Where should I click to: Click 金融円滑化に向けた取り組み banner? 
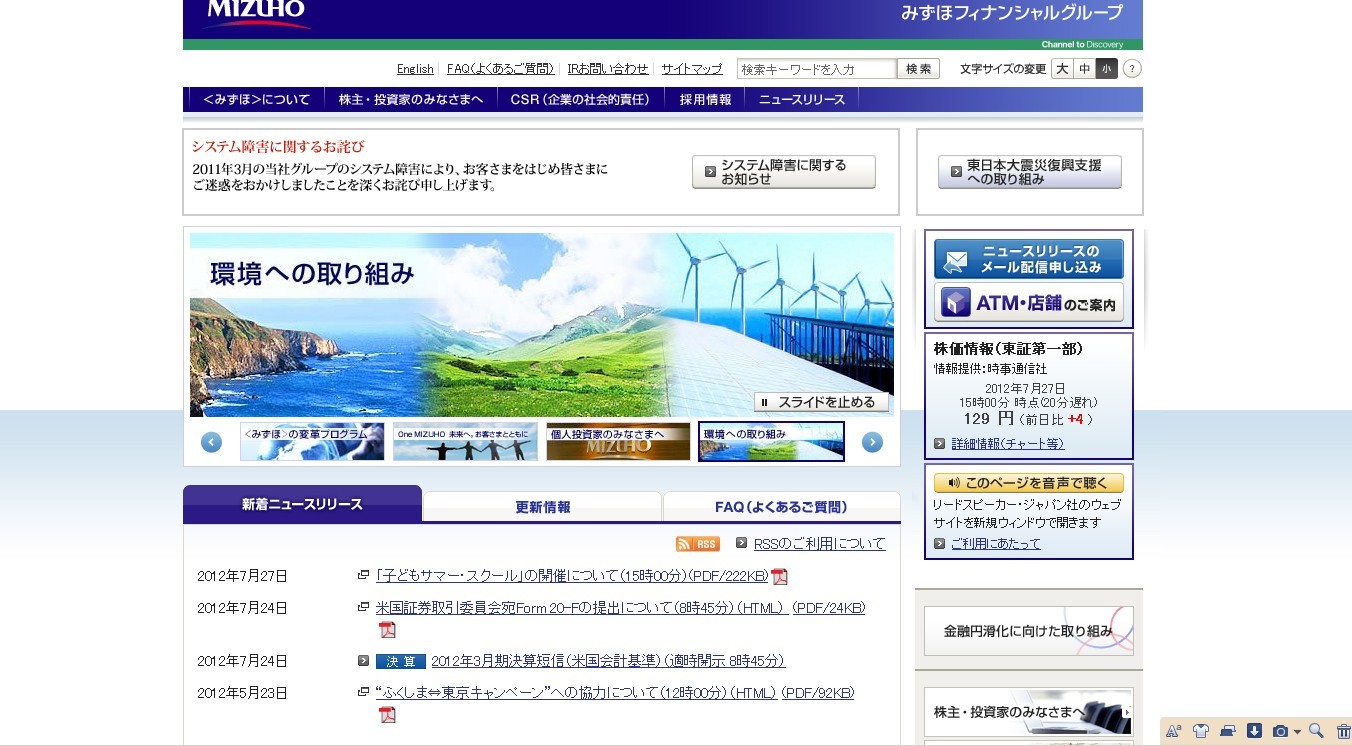point(1029,631)
